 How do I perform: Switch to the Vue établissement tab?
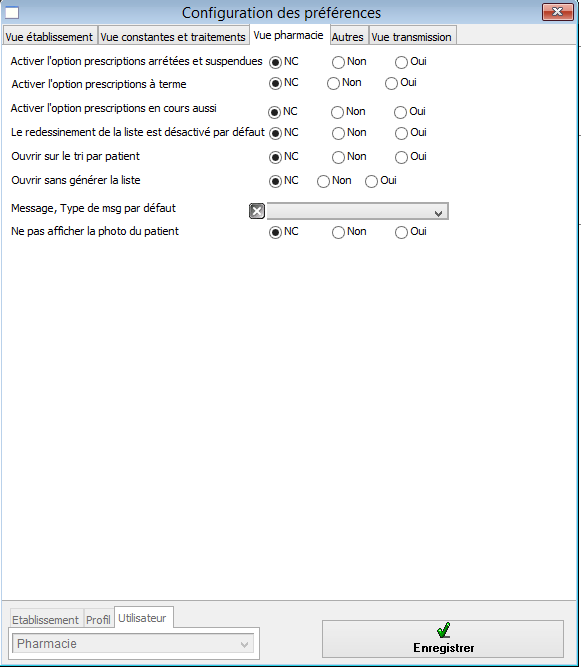pos(49,37)
